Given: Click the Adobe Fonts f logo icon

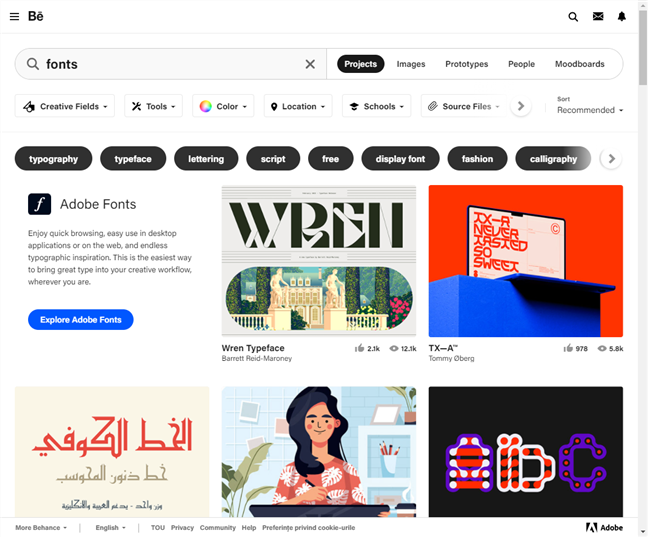Looking at the screenshot, I should [40, 204].
